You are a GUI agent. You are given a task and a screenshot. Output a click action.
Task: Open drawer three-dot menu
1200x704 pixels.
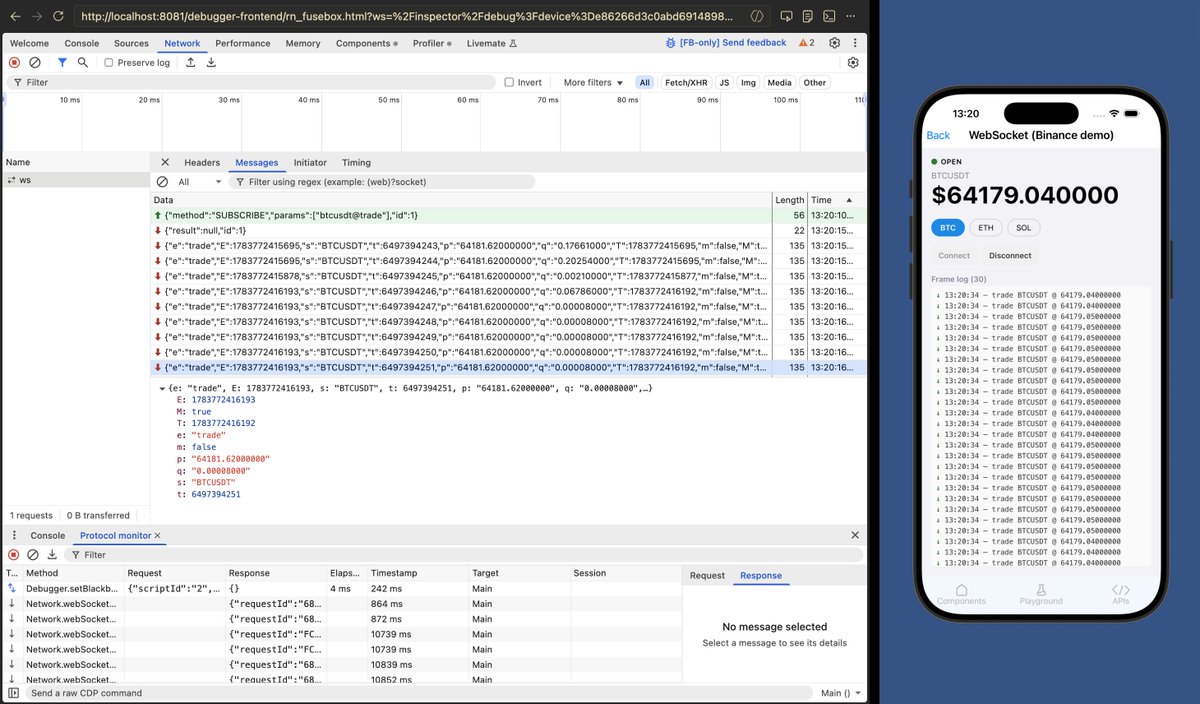tap(13, 536)
